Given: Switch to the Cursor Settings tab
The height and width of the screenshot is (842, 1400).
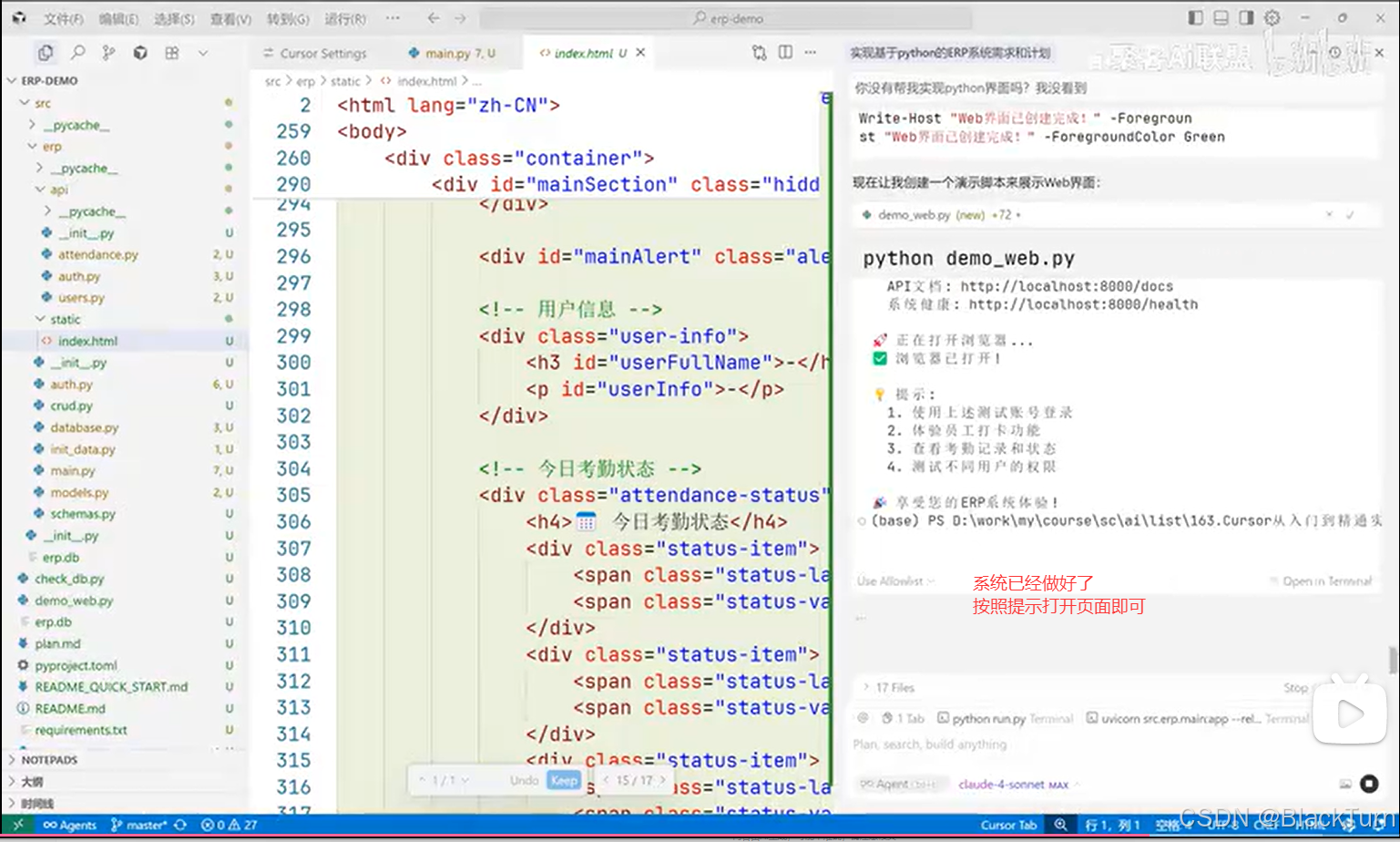Looking at the screenshot, I should coord(314,53).
